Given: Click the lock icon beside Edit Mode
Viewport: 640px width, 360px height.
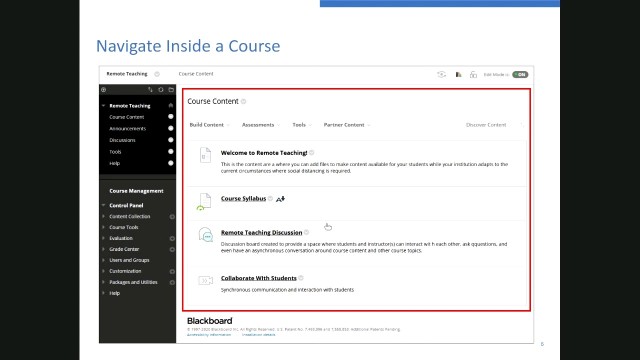Looking at the screenshot, I should pyautogui.click(x=473, y=75).
